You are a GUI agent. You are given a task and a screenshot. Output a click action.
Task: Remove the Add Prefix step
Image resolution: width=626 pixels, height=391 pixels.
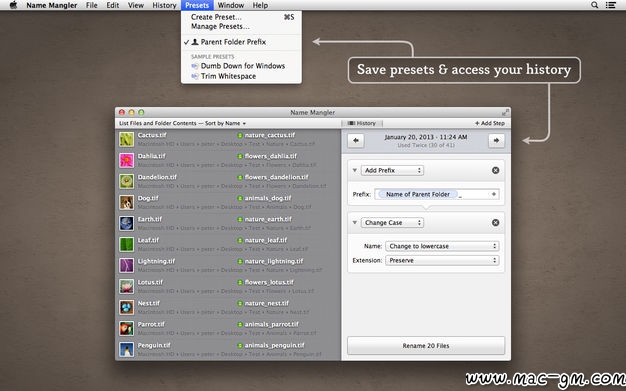pyautogui.click(x=495, y=171)
